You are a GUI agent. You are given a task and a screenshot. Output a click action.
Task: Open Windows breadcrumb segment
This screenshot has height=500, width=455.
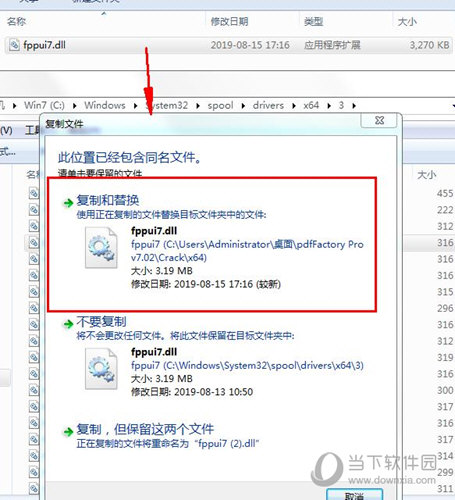pyautogui.click(x=105, y=105)
